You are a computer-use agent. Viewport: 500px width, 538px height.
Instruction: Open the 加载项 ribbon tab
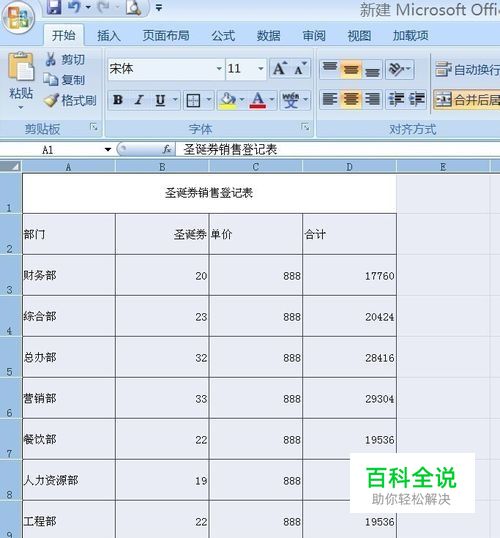(x=410, y=36)
